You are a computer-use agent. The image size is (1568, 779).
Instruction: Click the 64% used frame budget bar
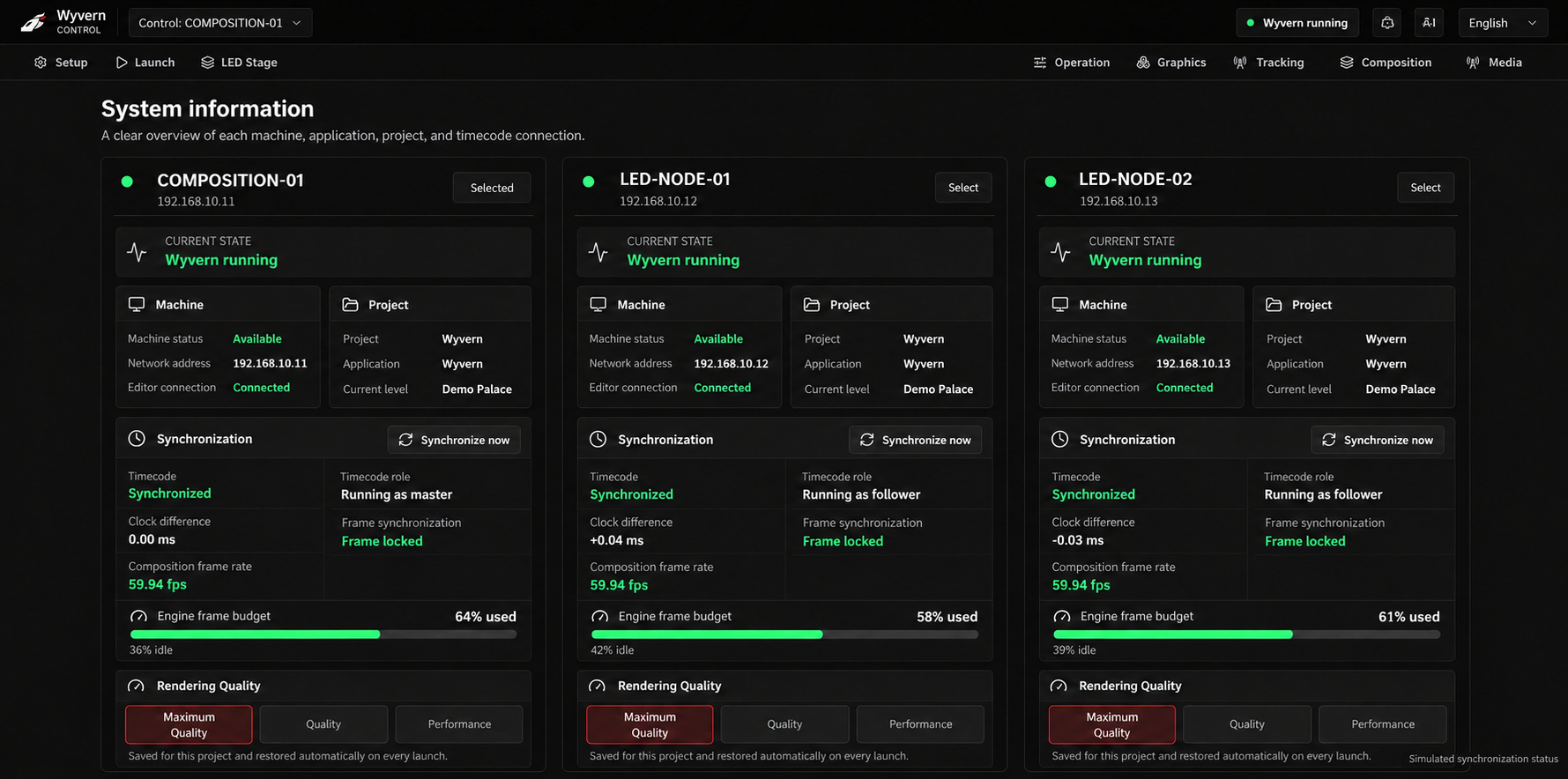pos(323,634)
